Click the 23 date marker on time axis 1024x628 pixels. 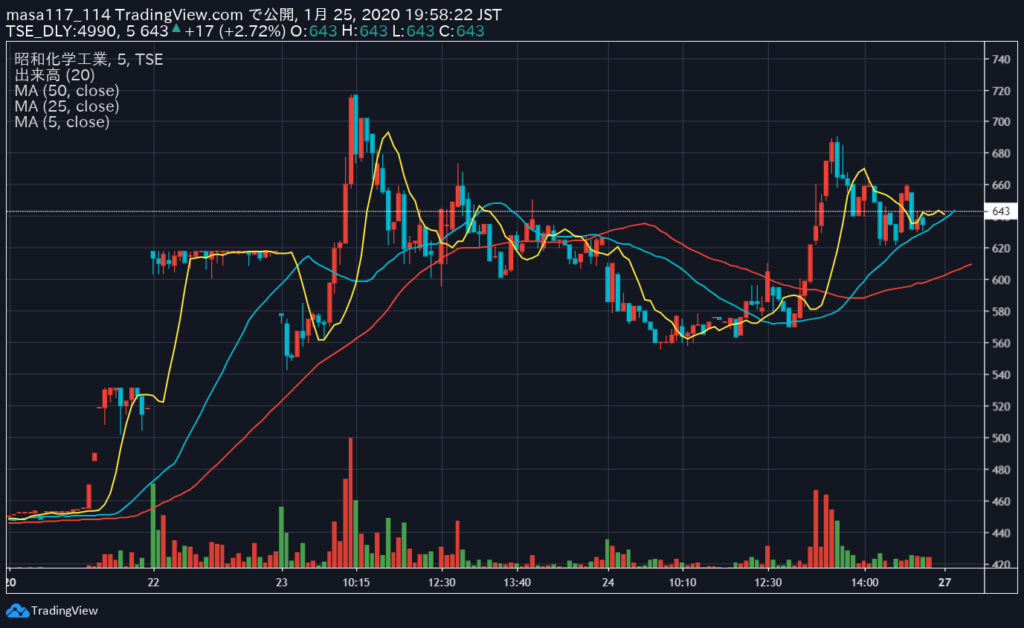[281, 582]
